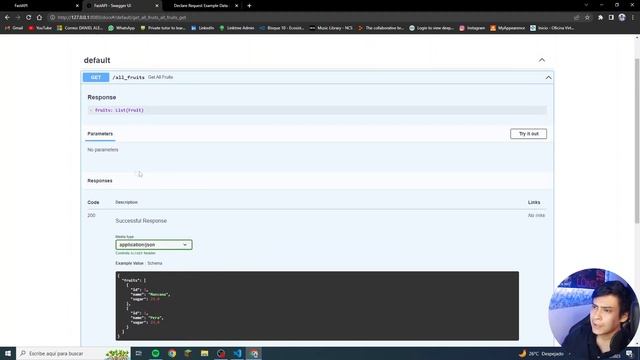640x360 pixels.
Task: Close the FastAPI - Swagger UI tab
Action: click(x=157, y=6)
